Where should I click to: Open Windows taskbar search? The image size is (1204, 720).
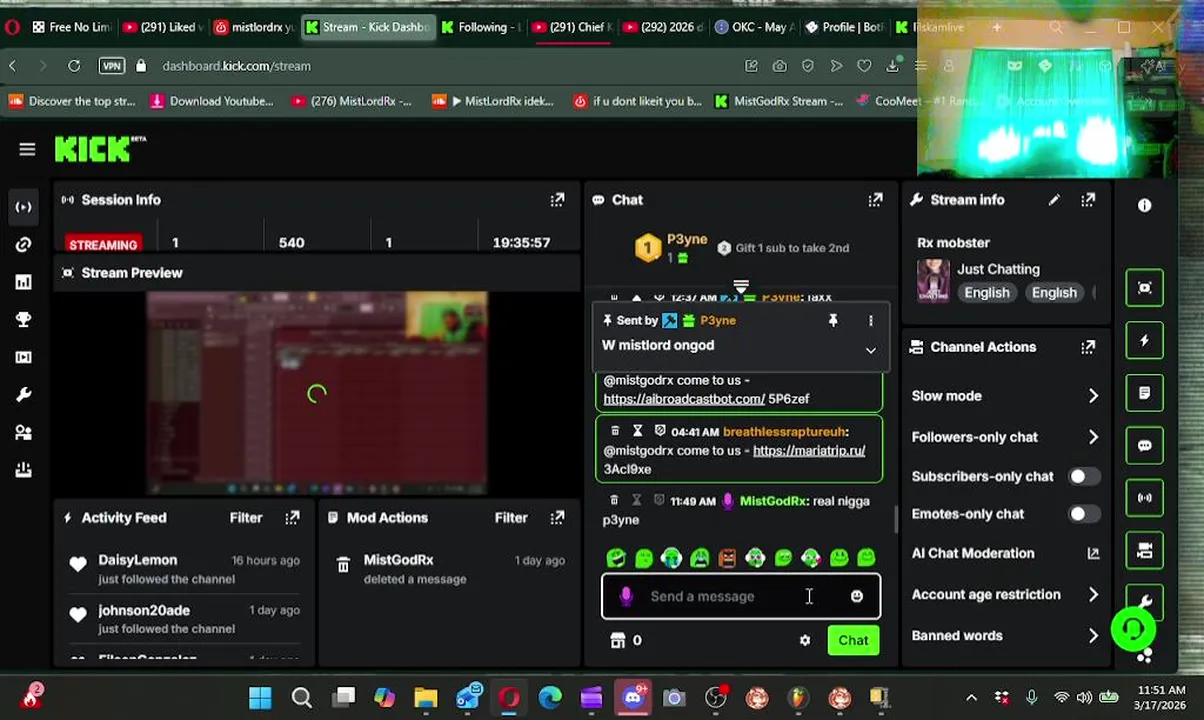pyautogui.click(x=301, y=697)
